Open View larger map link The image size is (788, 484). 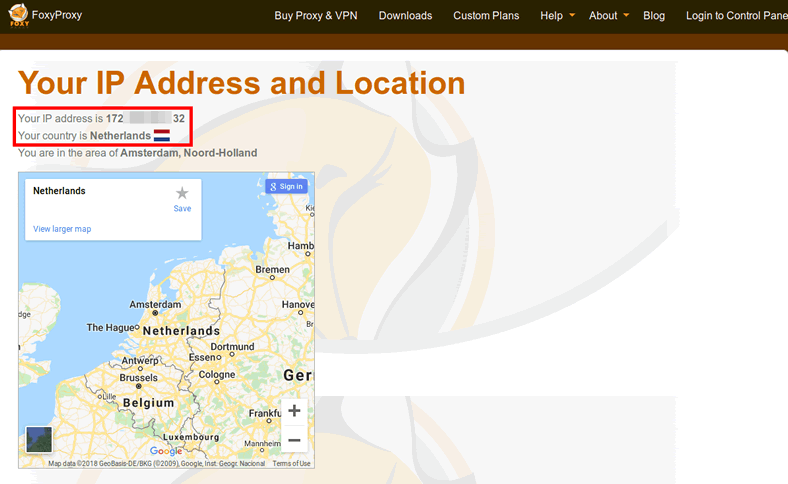[x=62, y=229]
